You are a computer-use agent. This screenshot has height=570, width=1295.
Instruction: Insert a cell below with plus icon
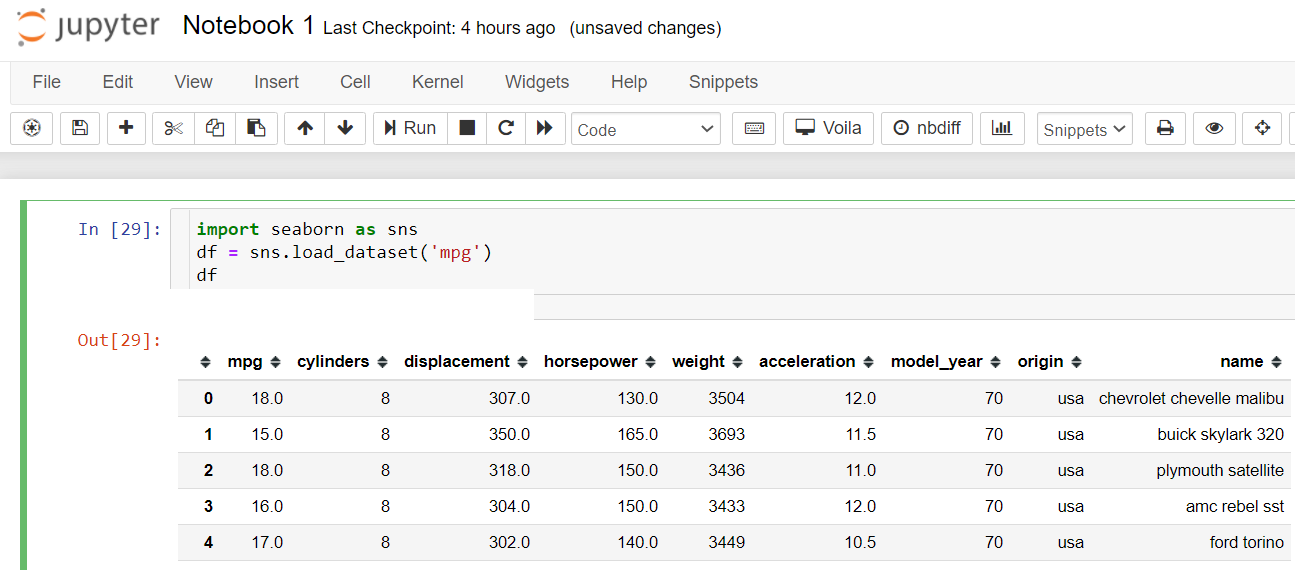126,128
